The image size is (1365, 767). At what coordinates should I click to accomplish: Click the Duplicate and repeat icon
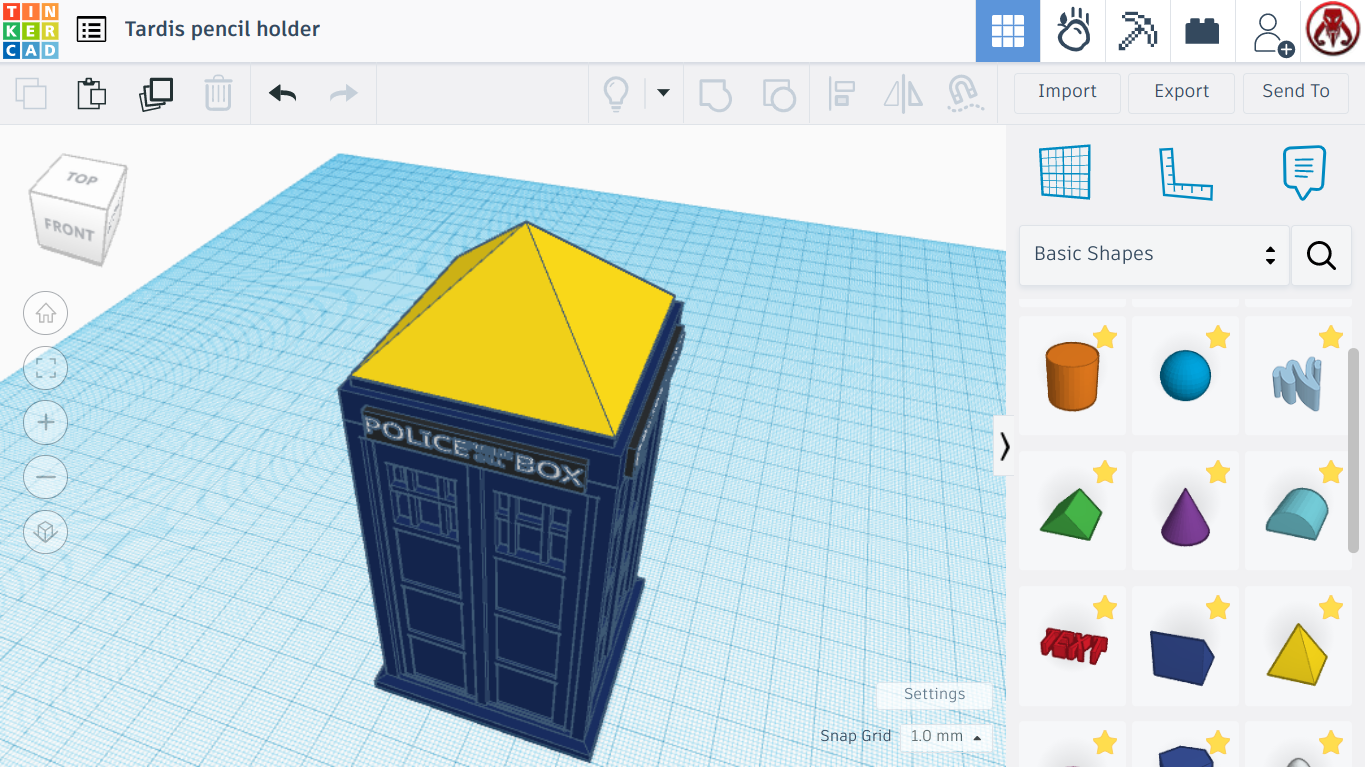pyautogui.click(x=156, y=94)
